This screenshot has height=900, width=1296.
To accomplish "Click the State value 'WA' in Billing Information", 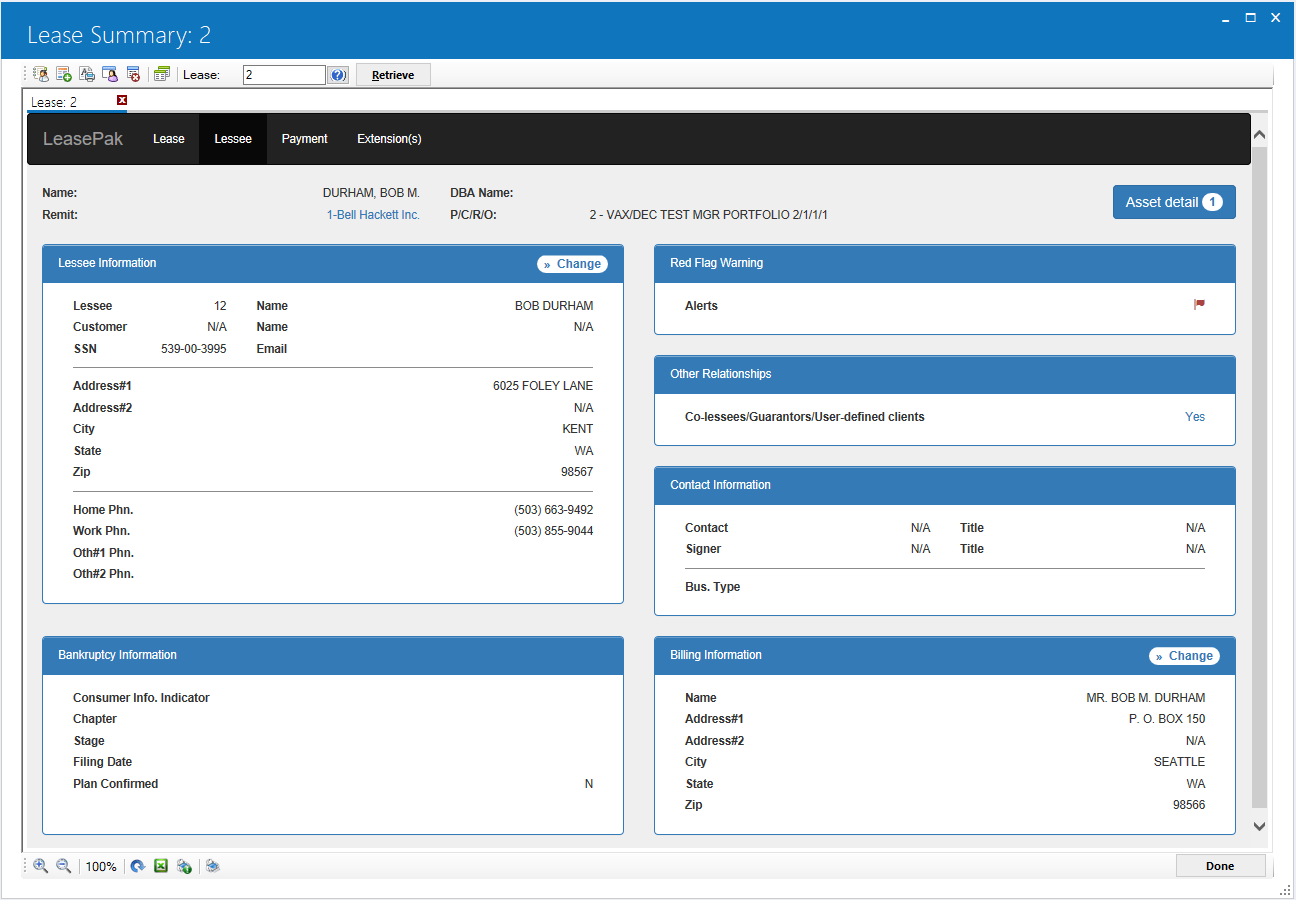I will [1196, 784].
